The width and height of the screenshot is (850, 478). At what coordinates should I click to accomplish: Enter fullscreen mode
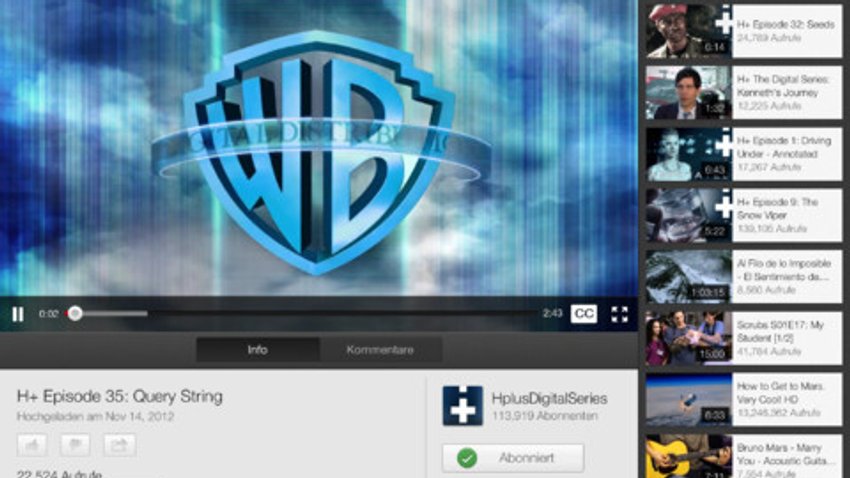[619, 314]
